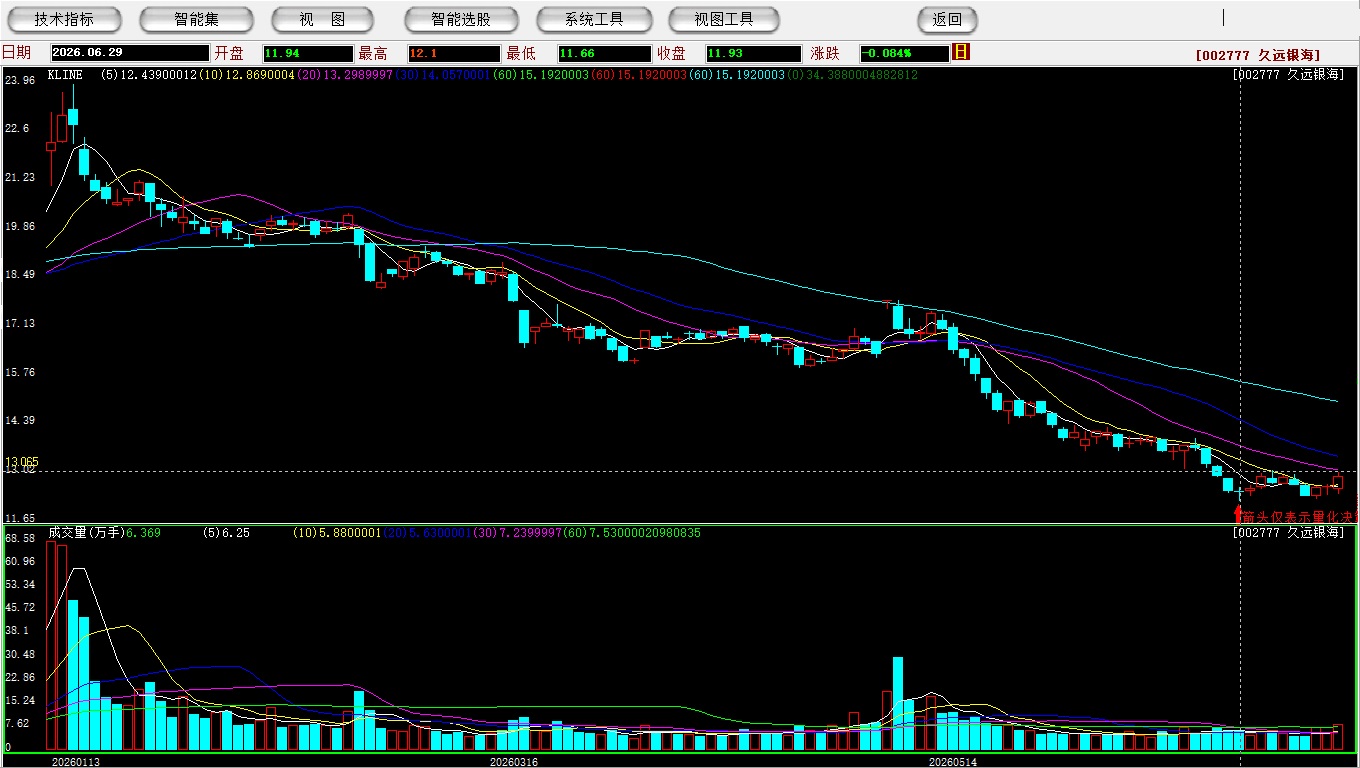Click the 最高 price field
Screen dimensions: 1360x768
[x=453, y=54]
